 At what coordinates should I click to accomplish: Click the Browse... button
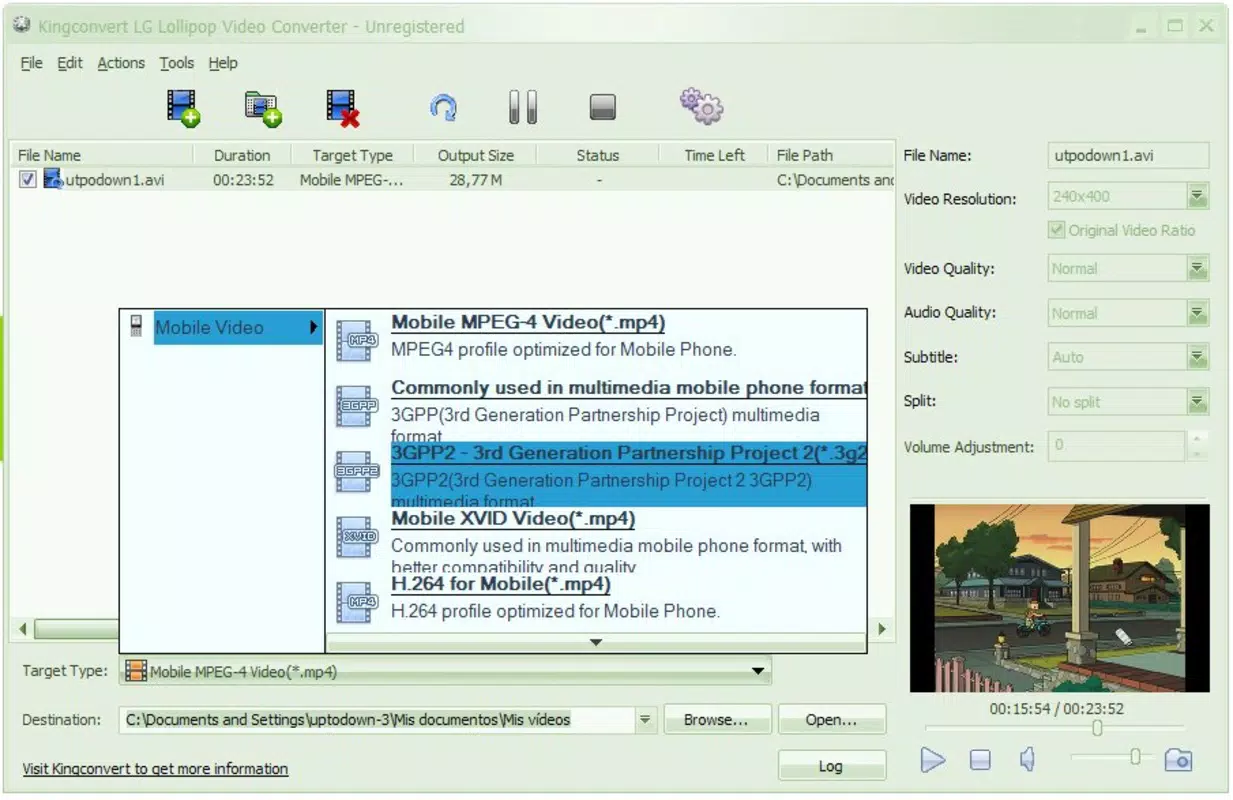pos(716,719)
